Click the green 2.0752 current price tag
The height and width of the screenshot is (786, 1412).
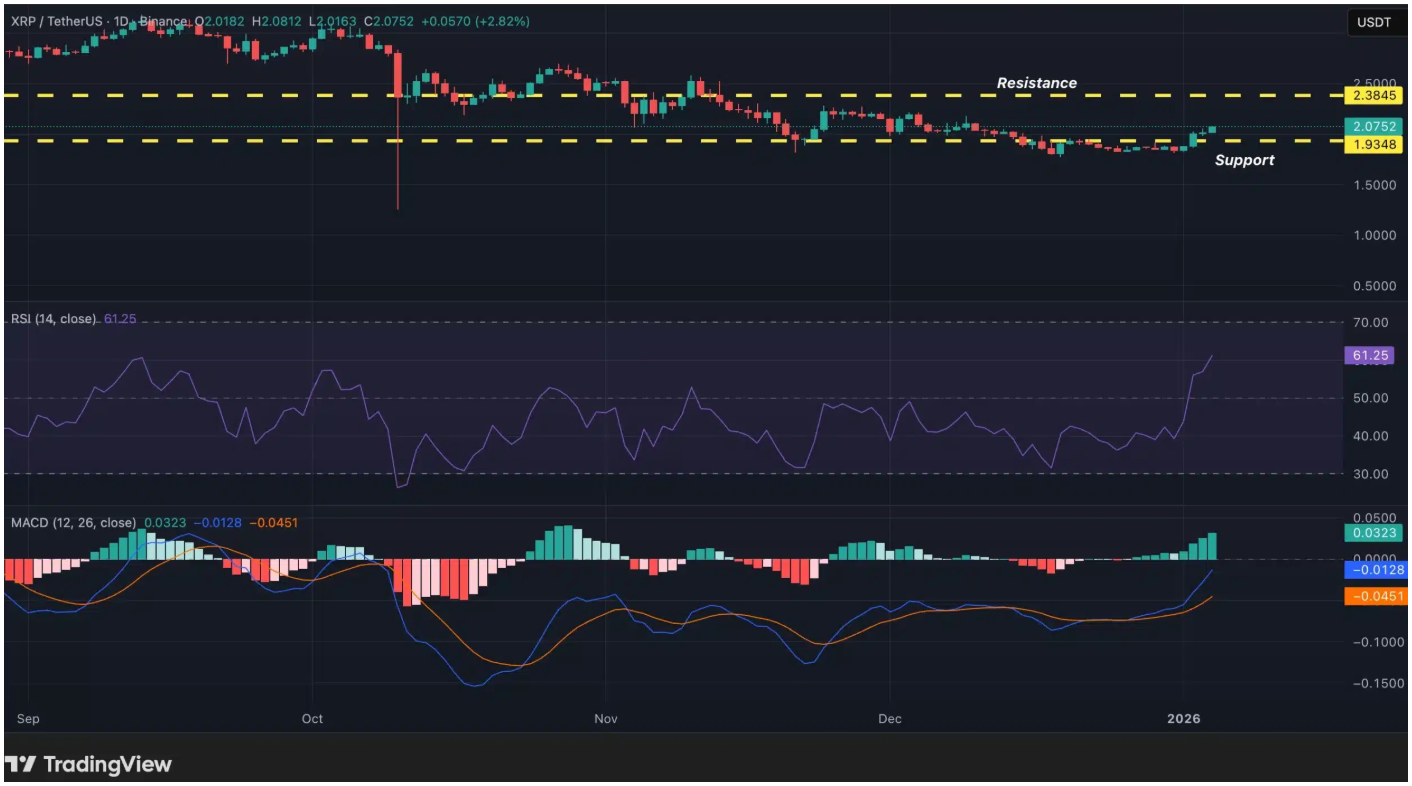tap(1373, 127)
